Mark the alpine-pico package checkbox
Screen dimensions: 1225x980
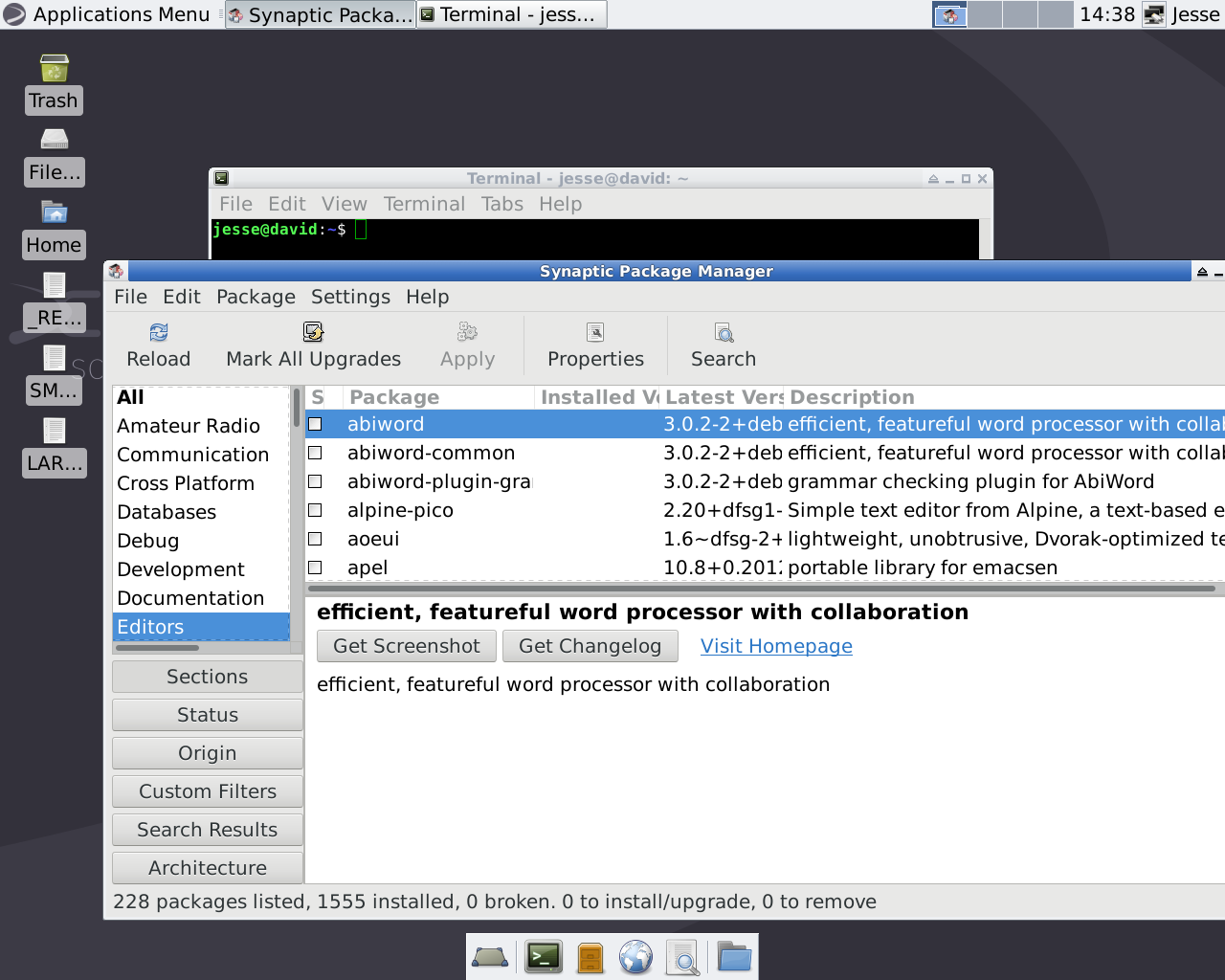315,510
